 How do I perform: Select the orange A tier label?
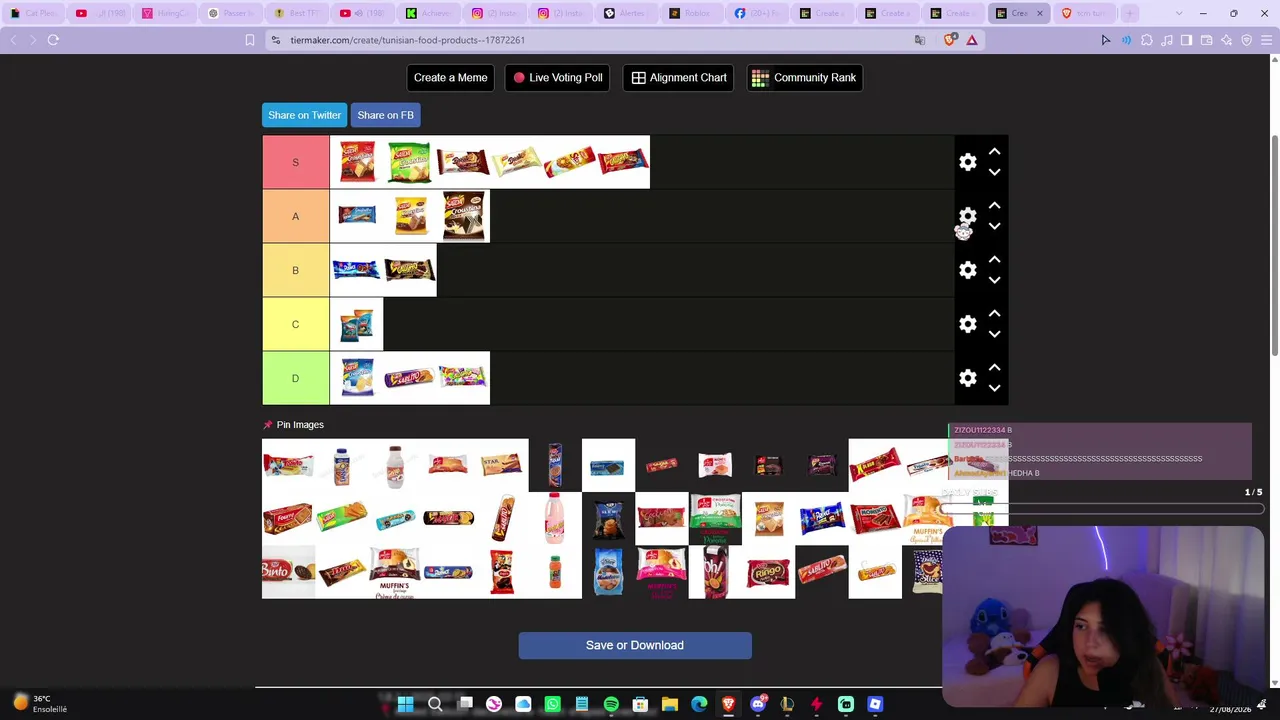pos(295,216)
